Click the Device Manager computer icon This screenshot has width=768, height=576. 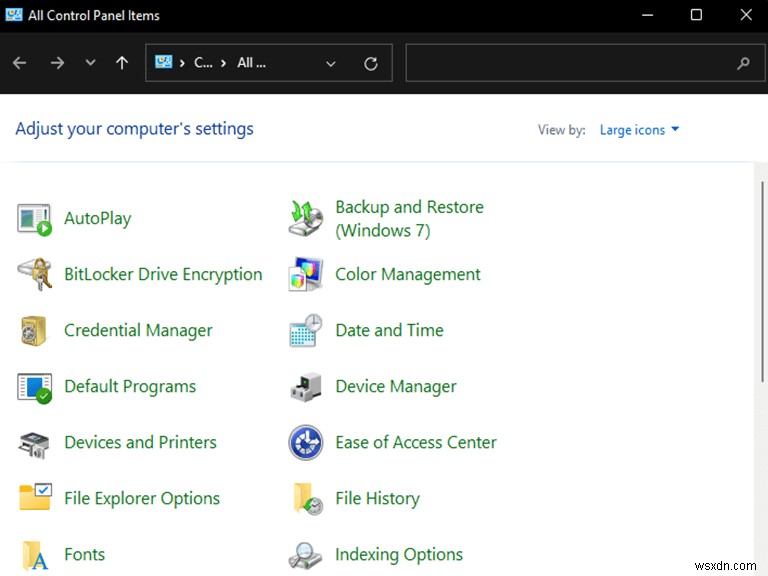306,387
